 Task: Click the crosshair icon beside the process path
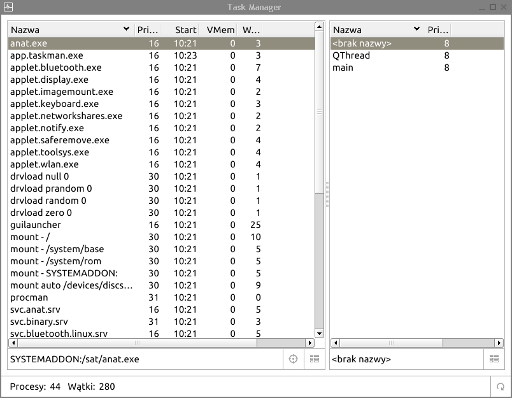click(x=293, y=359)
